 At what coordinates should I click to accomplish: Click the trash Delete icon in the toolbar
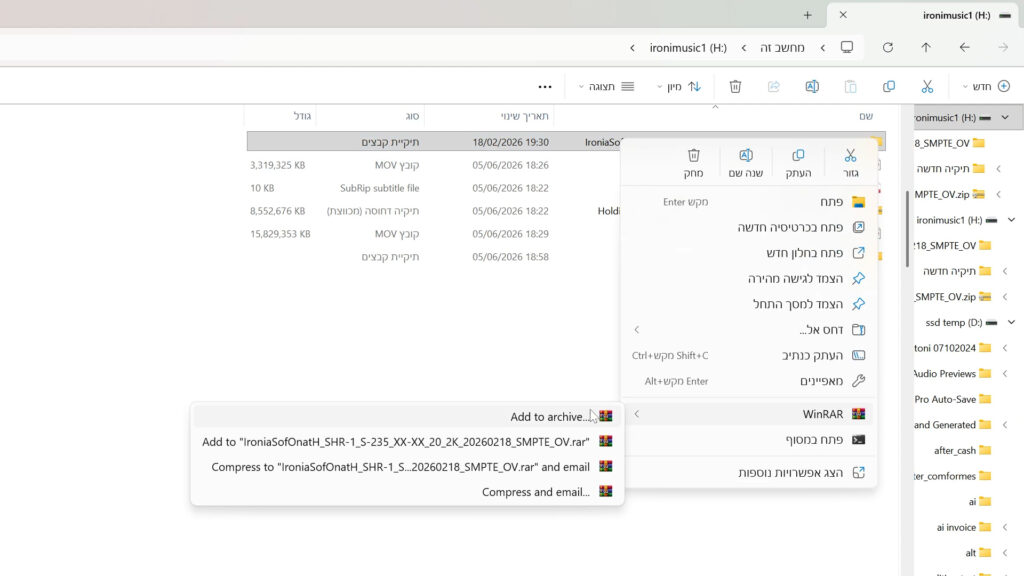coord(735,86)
